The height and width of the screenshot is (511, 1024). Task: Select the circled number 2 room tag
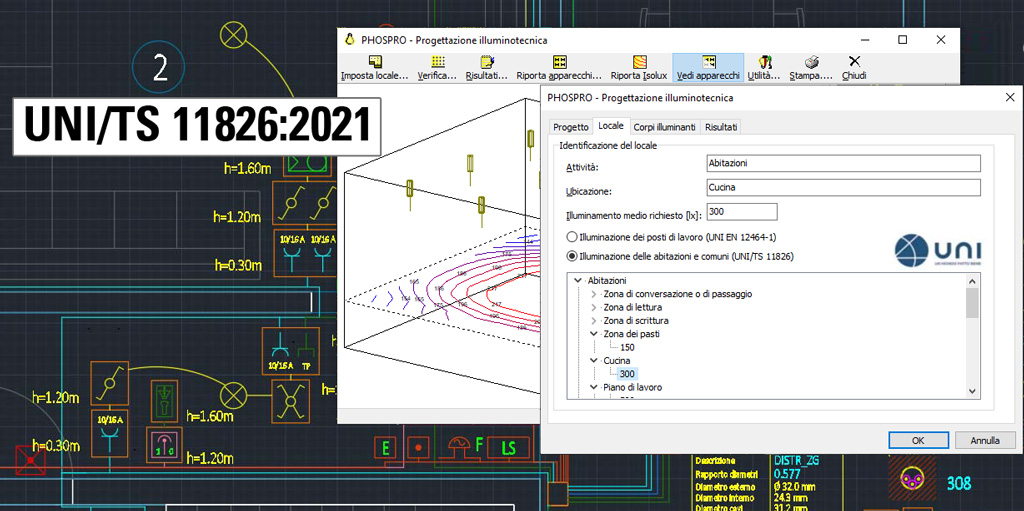click(x=159, y=67)
